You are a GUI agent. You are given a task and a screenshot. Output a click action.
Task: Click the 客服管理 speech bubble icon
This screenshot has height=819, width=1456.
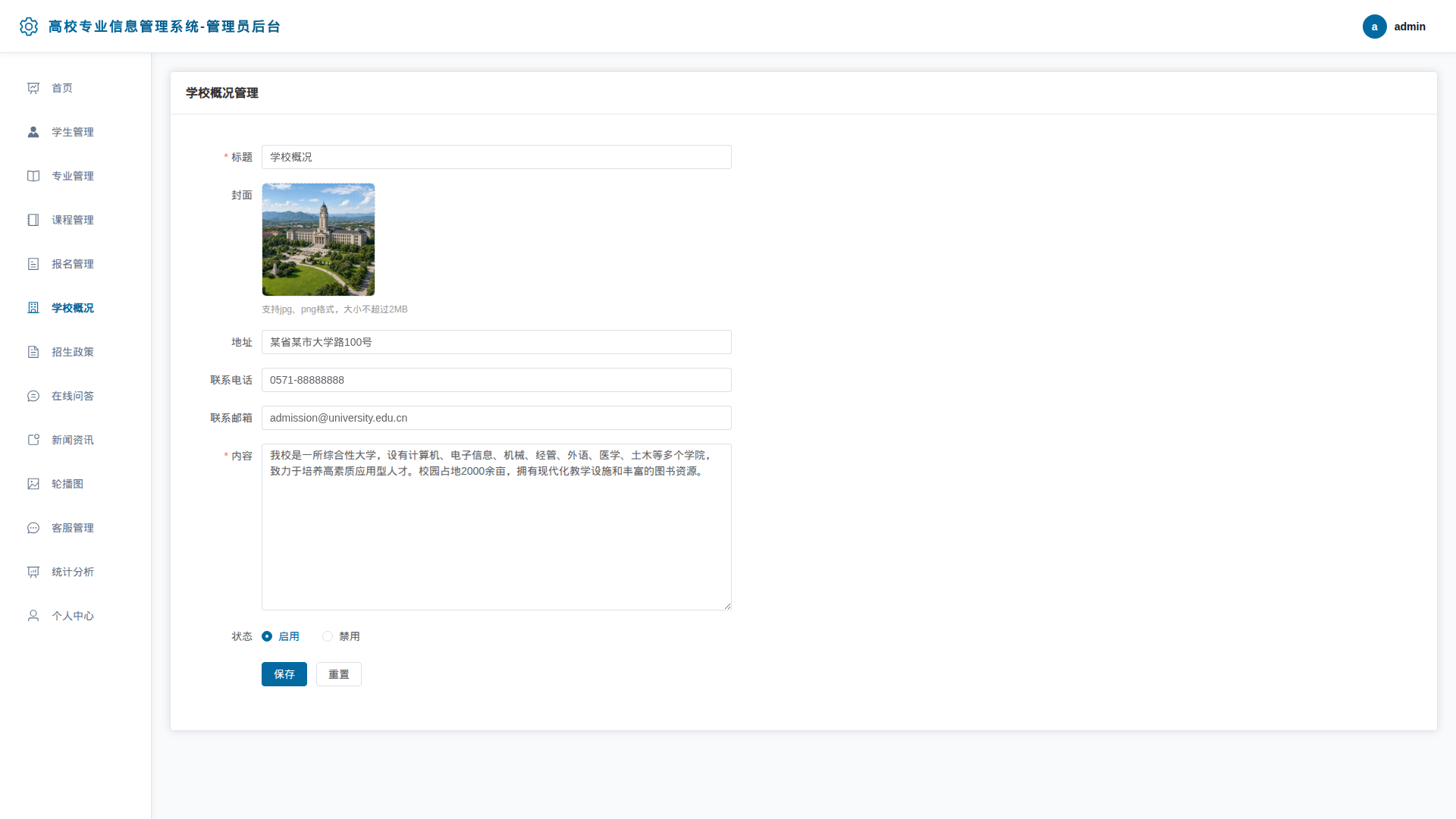point(33,528)
